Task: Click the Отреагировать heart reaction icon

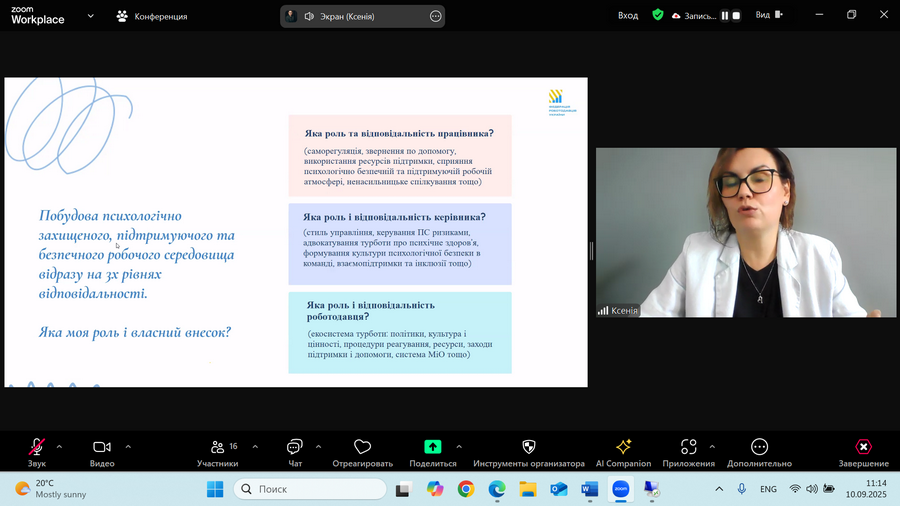Action: tap(362, 447)
